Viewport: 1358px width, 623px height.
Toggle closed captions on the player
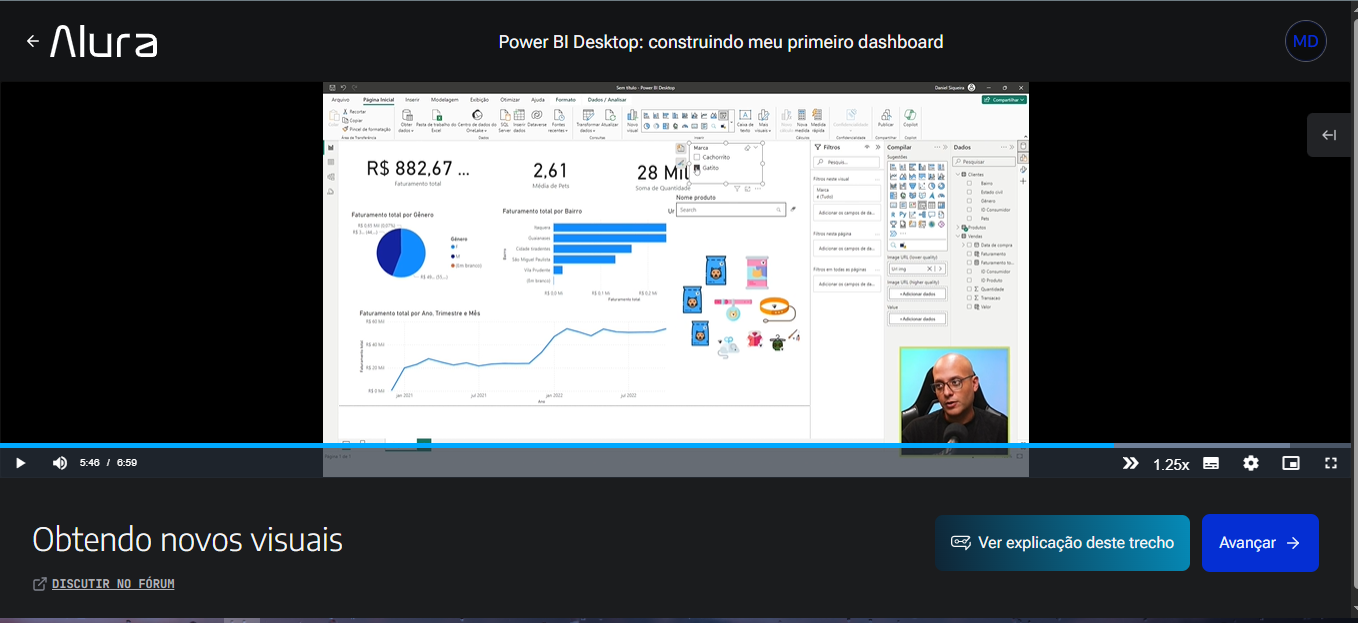click(x=1211, y=463)
